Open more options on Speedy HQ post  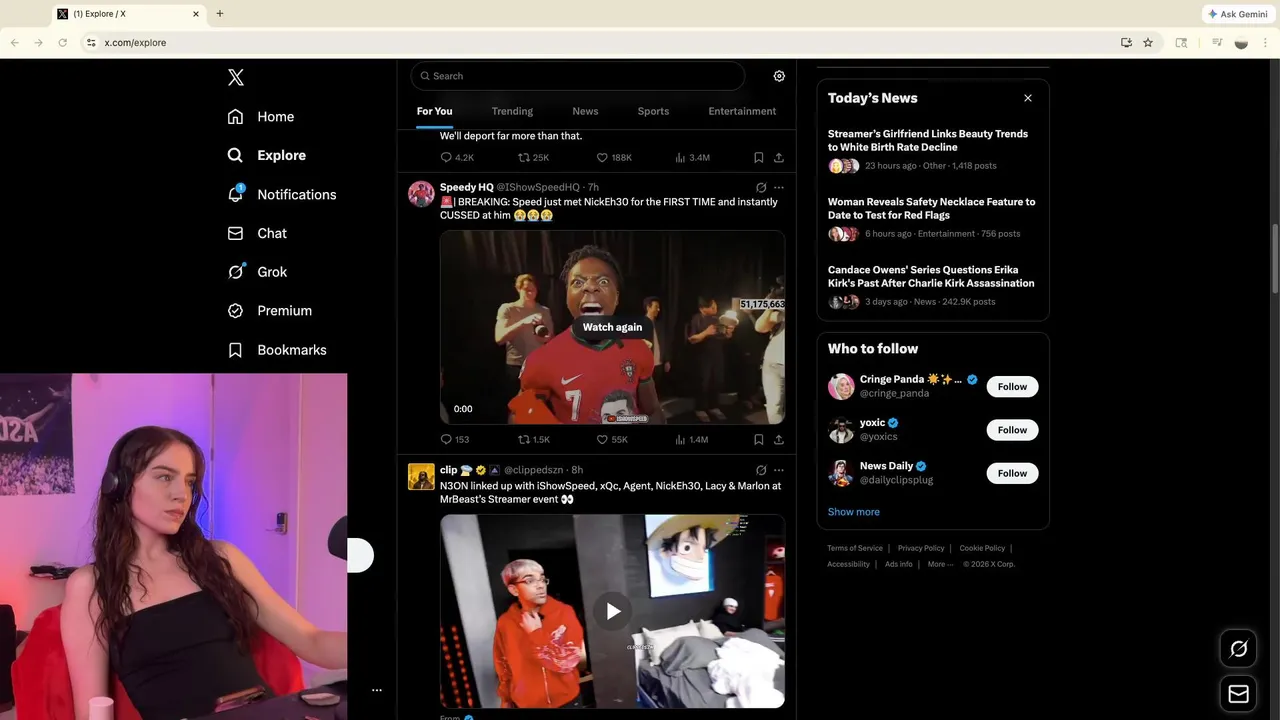click(x=779, y=187)
